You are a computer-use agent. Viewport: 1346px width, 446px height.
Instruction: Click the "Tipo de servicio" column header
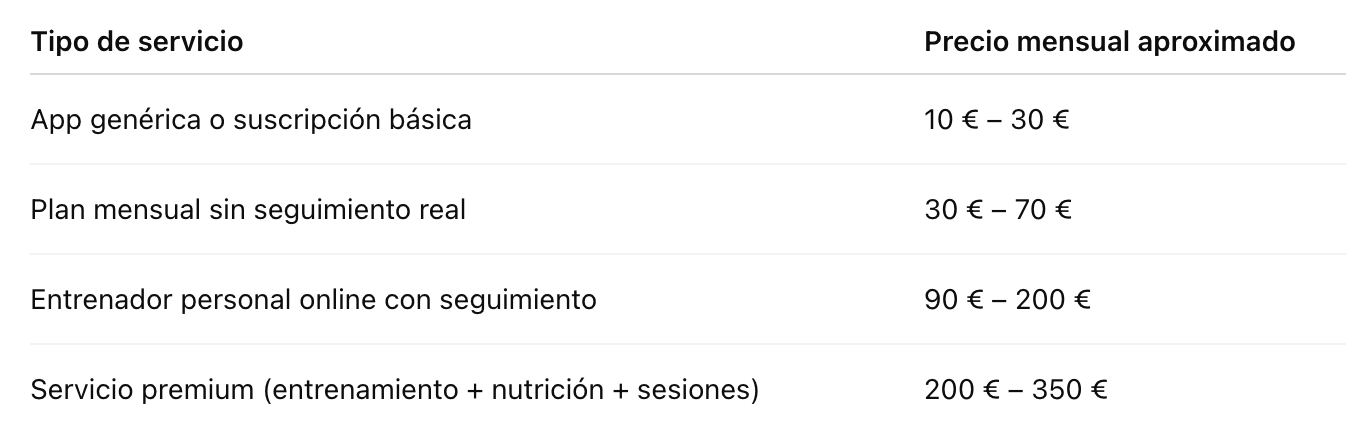click(x=137, y=42)
